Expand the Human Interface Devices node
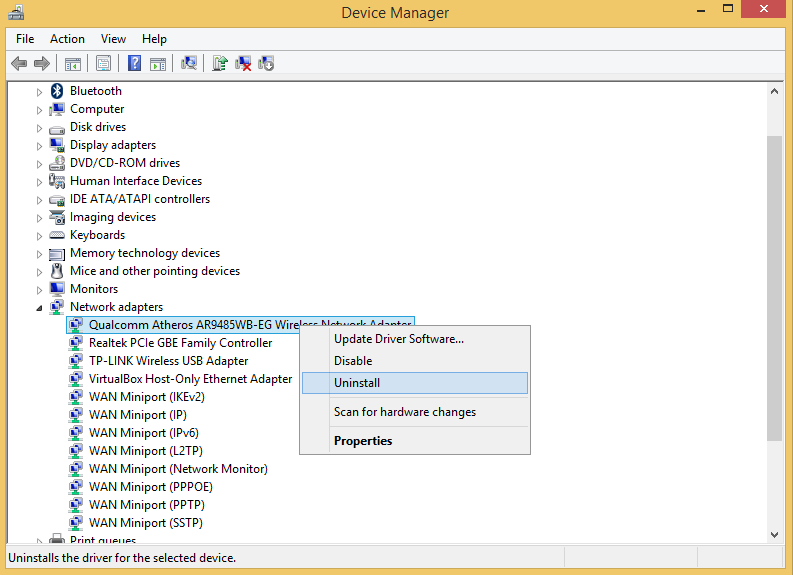This screenshot has width=793, height=575. (39, 182)
